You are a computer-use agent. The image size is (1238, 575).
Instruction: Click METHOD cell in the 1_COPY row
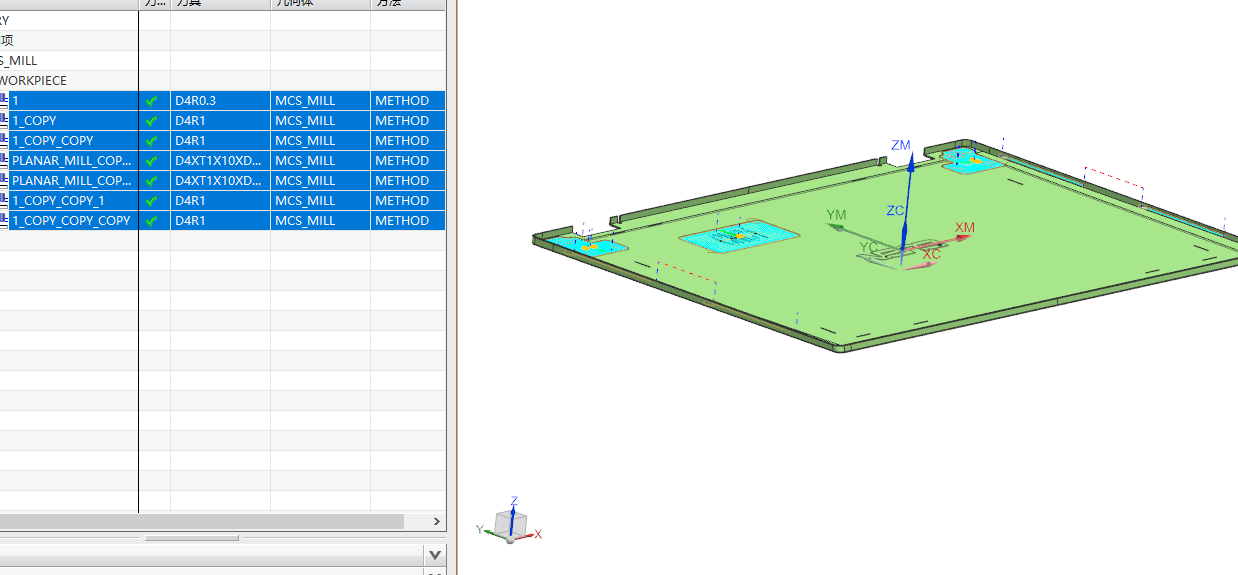click(408, 121)
